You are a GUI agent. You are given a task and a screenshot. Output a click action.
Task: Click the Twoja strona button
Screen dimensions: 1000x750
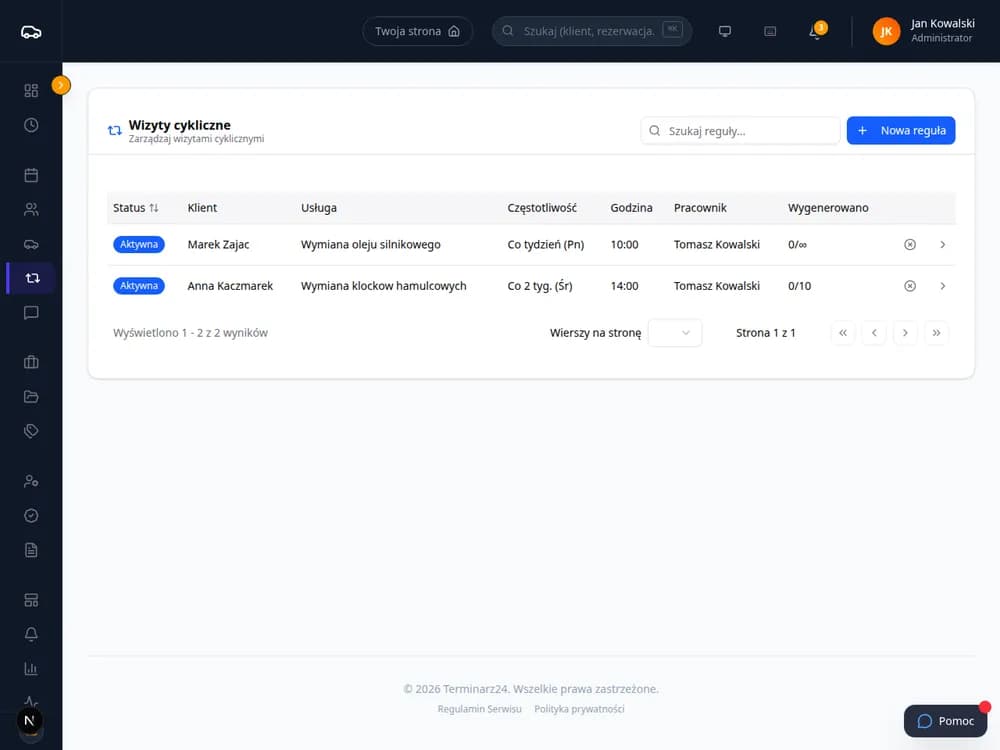(x=418, y=31)
